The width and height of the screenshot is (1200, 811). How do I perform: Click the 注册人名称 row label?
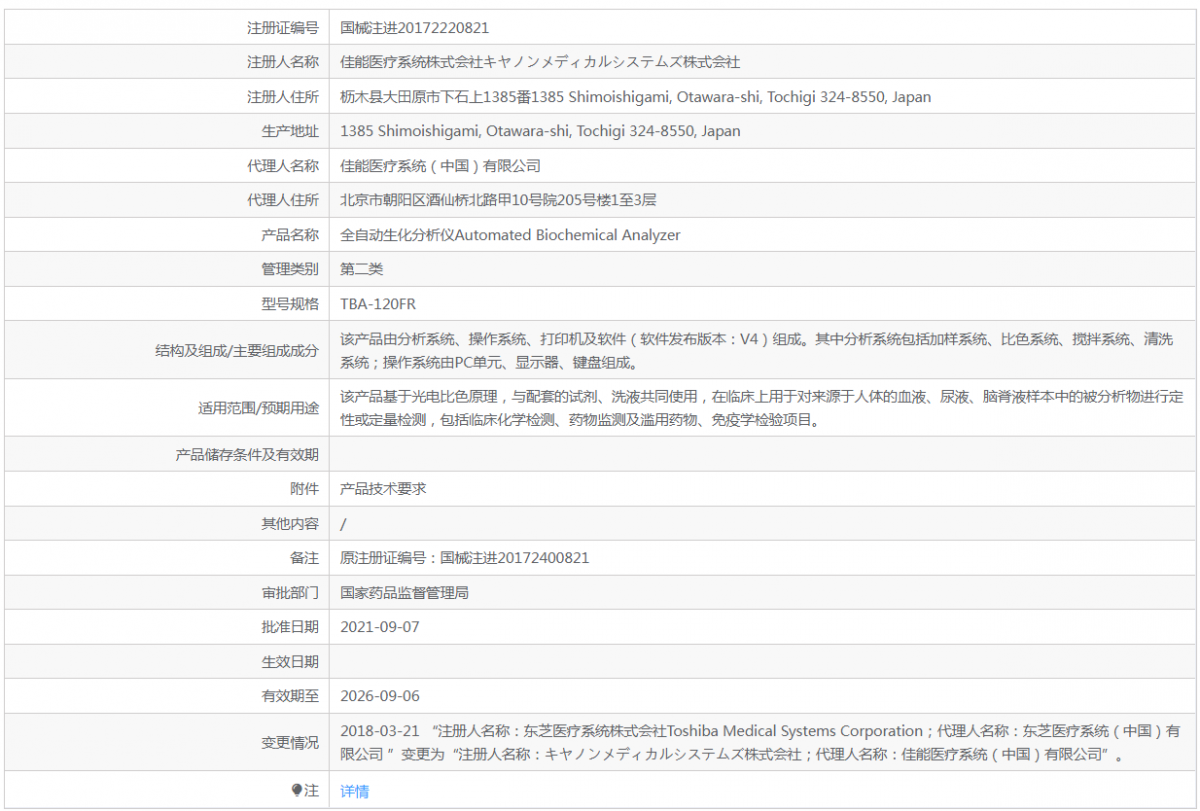[x=283, y=62]
